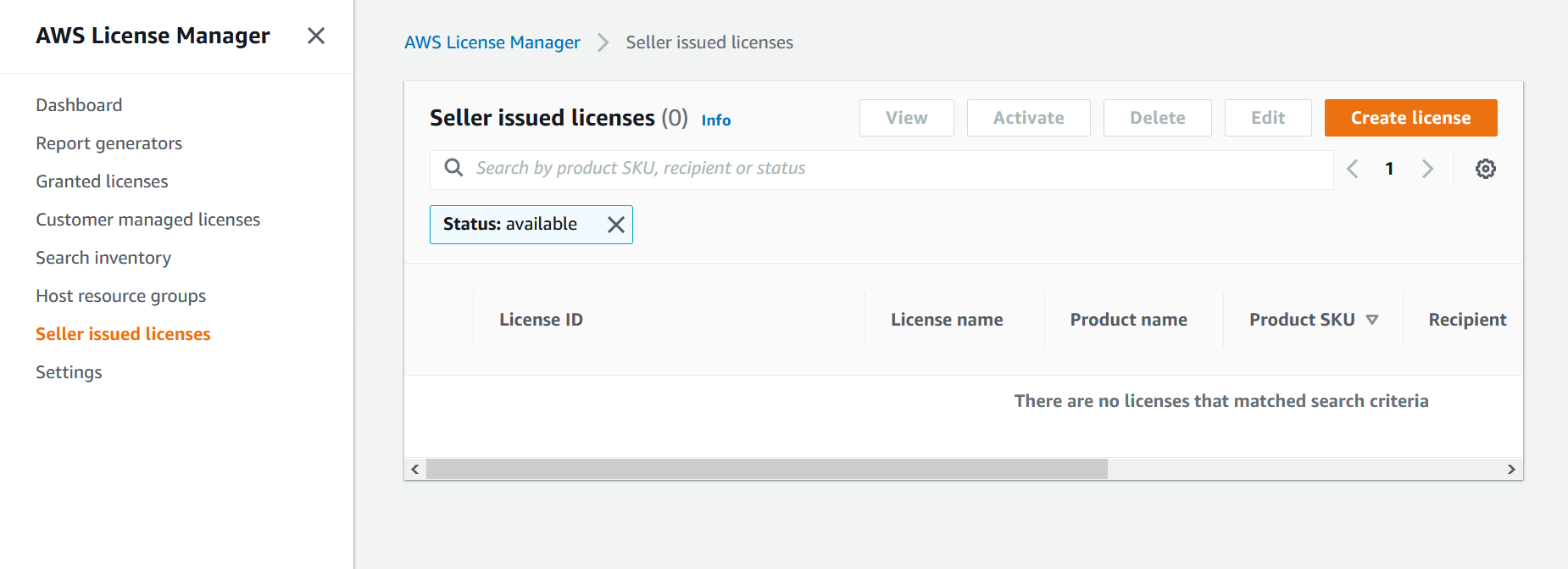1568x569 pixels.
Task: Click License ID column header
Action: 541,320
